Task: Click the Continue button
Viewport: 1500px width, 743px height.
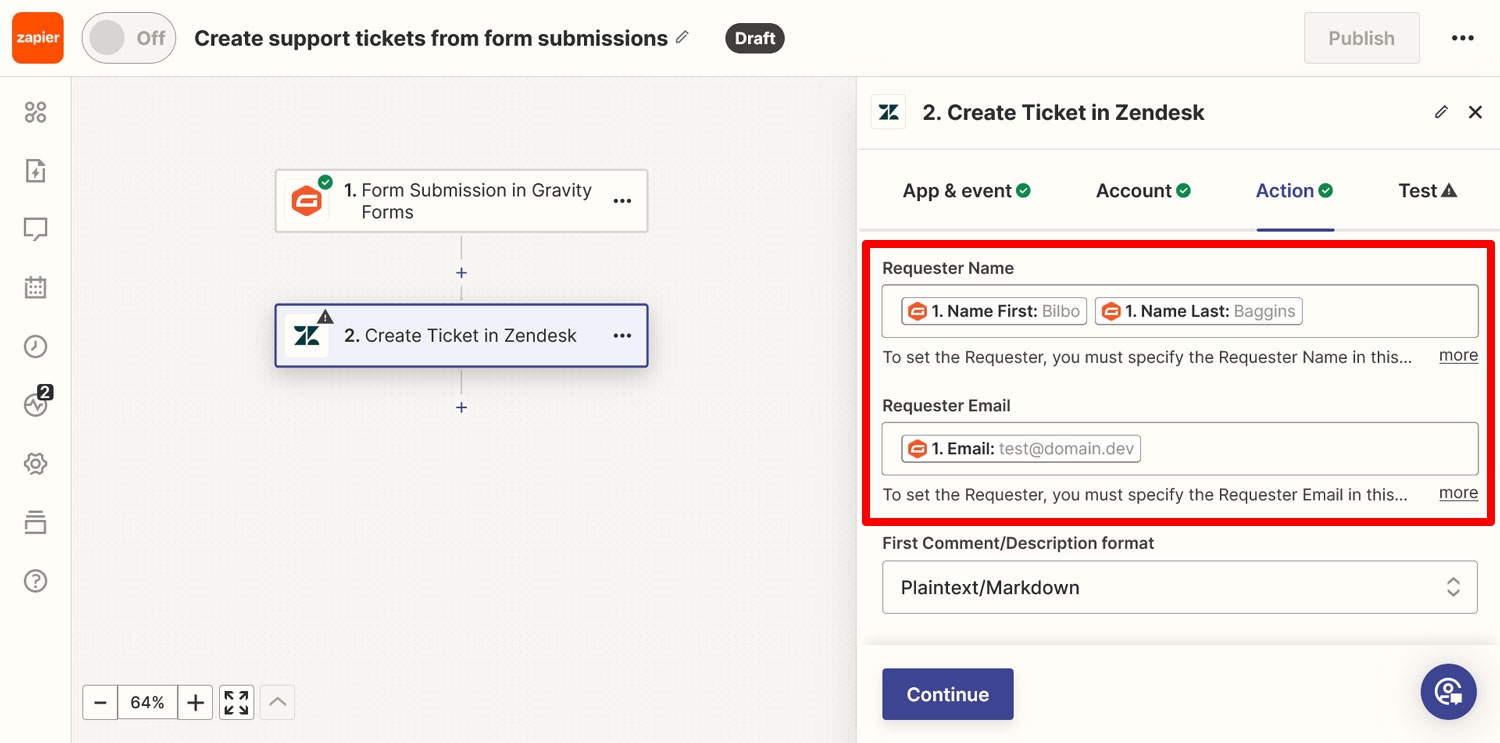Action: pos(948,694)
